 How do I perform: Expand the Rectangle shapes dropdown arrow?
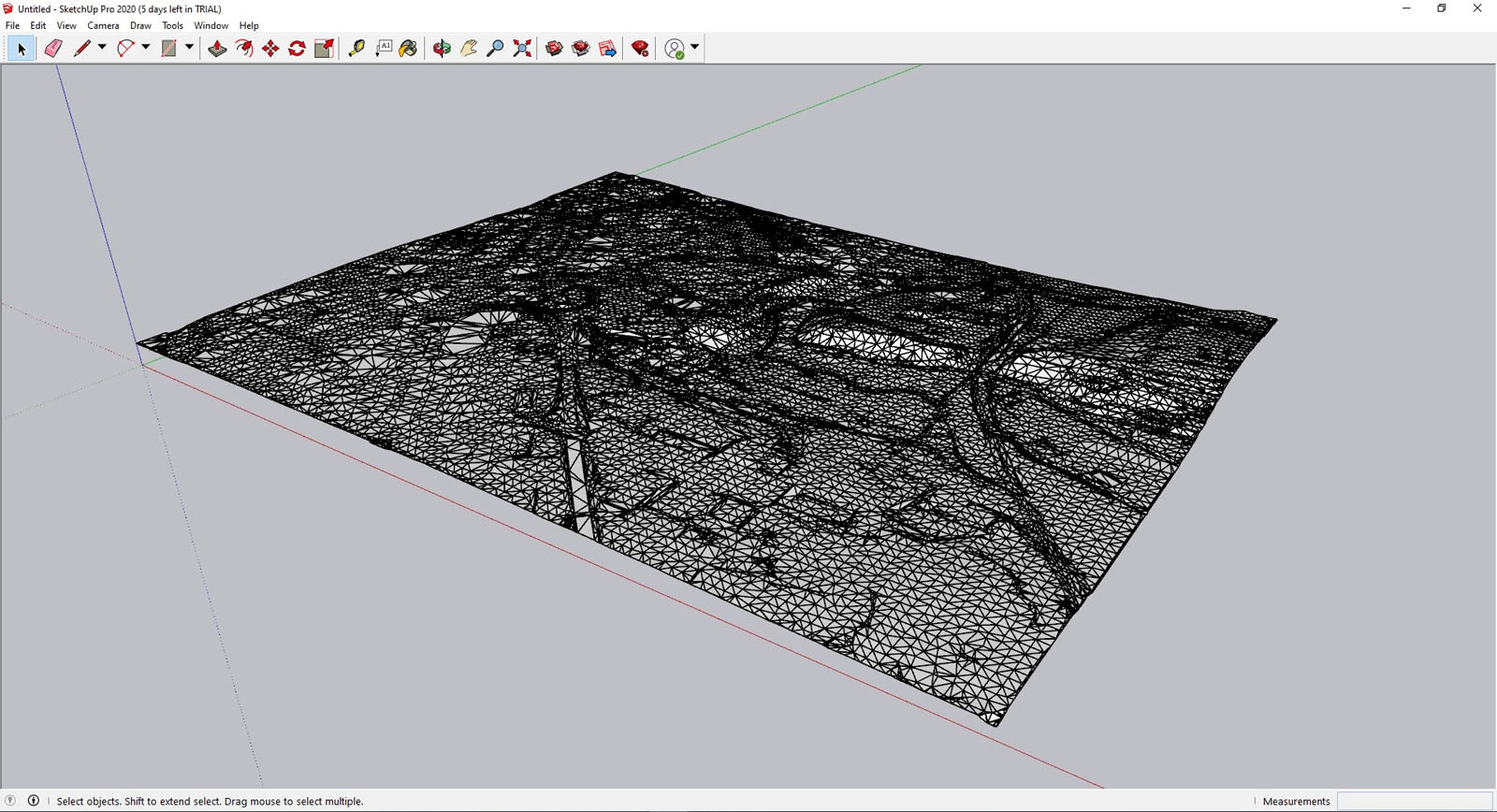pos(189,48)
